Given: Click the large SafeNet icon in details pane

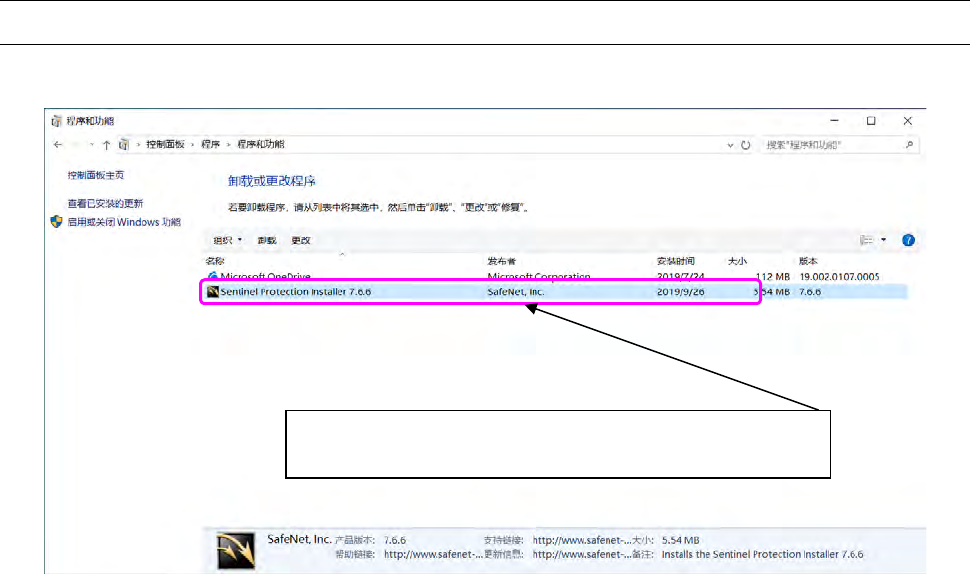Looking at the screenshot, I should (x=236, y=550).
